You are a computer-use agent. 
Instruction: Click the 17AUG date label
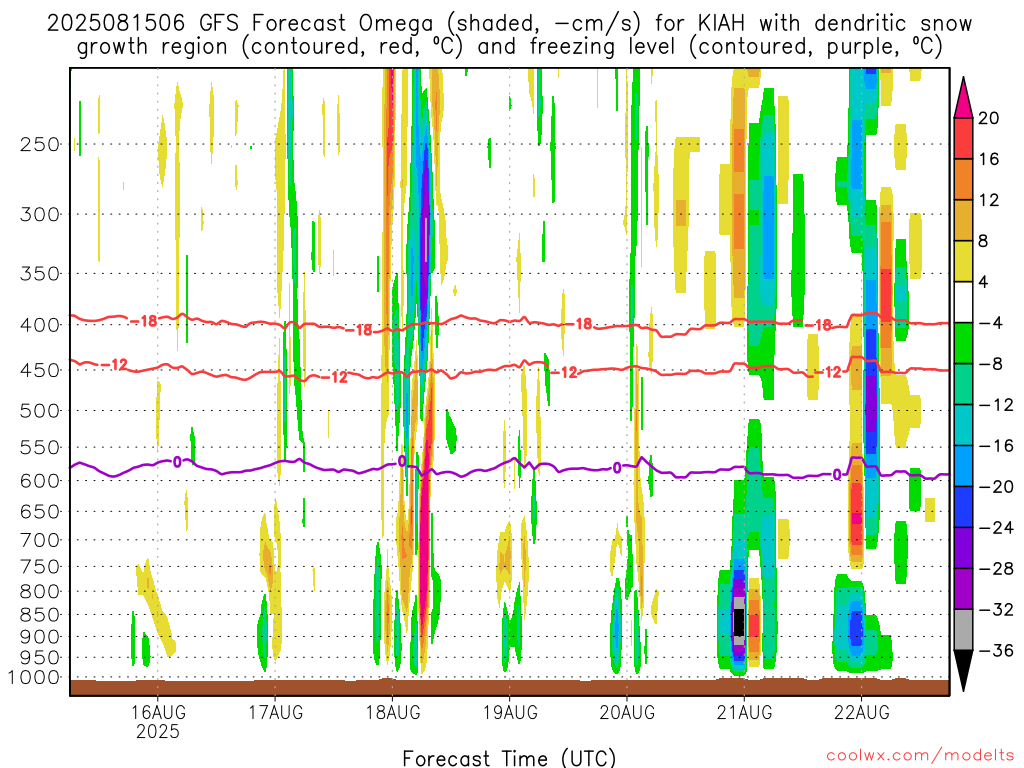[x=276, y=712]
